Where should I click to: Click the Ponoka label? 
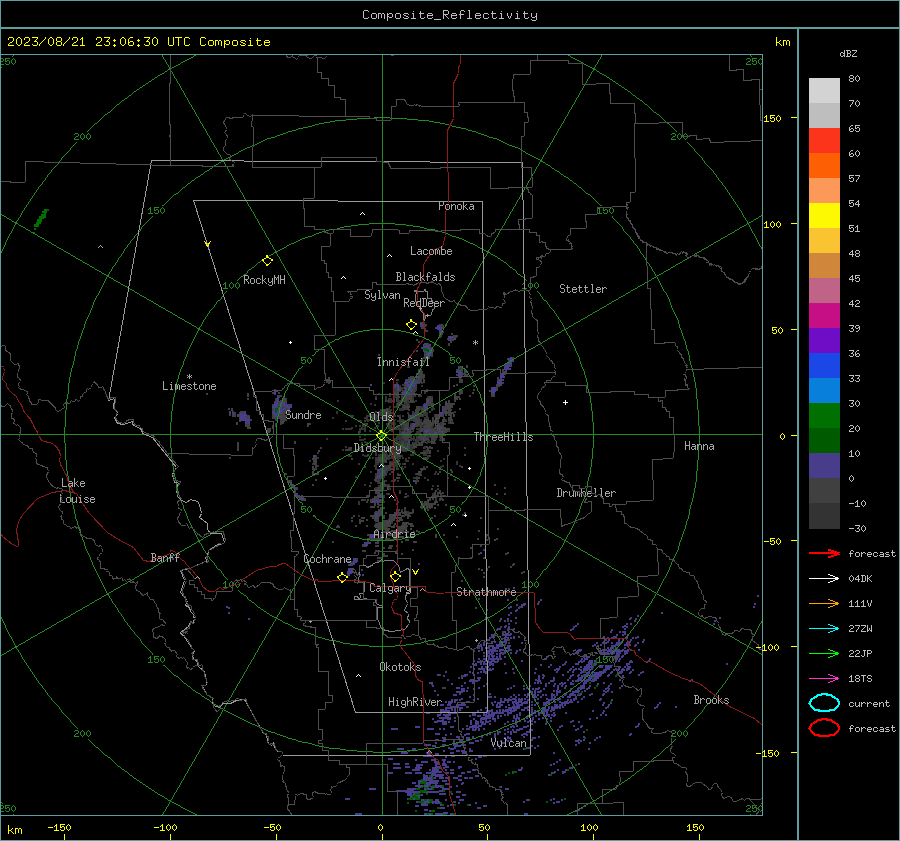[x=456, y=206]
